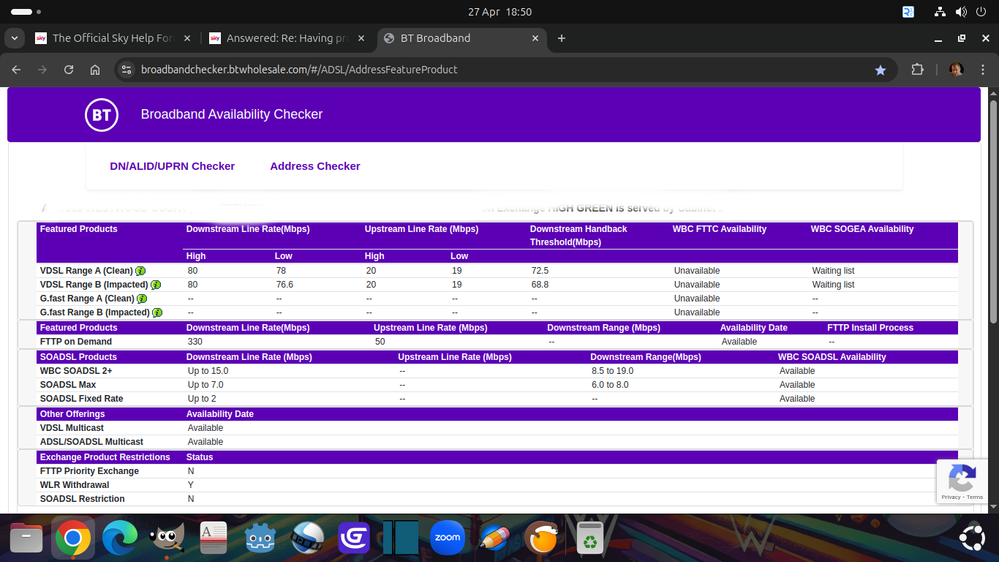Click info icon beside G.fast Range A (Clean)
The image size is (999, 562).
(142, 299)
